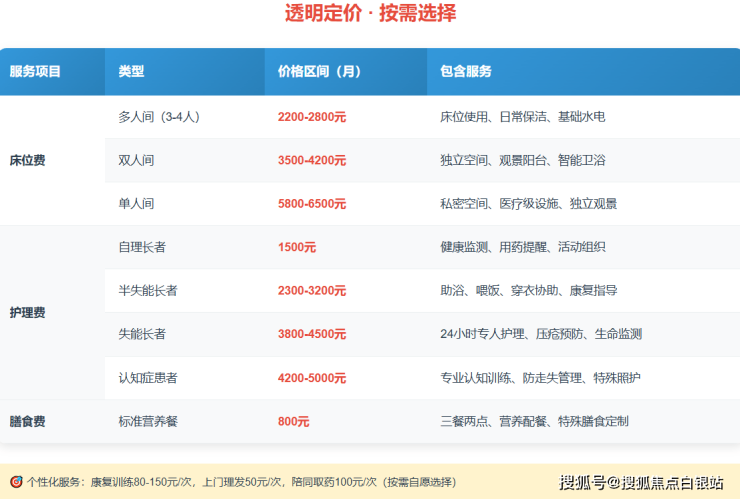Select the 类型 column header
The image size is (740, 499).
(x=131, y=72)
